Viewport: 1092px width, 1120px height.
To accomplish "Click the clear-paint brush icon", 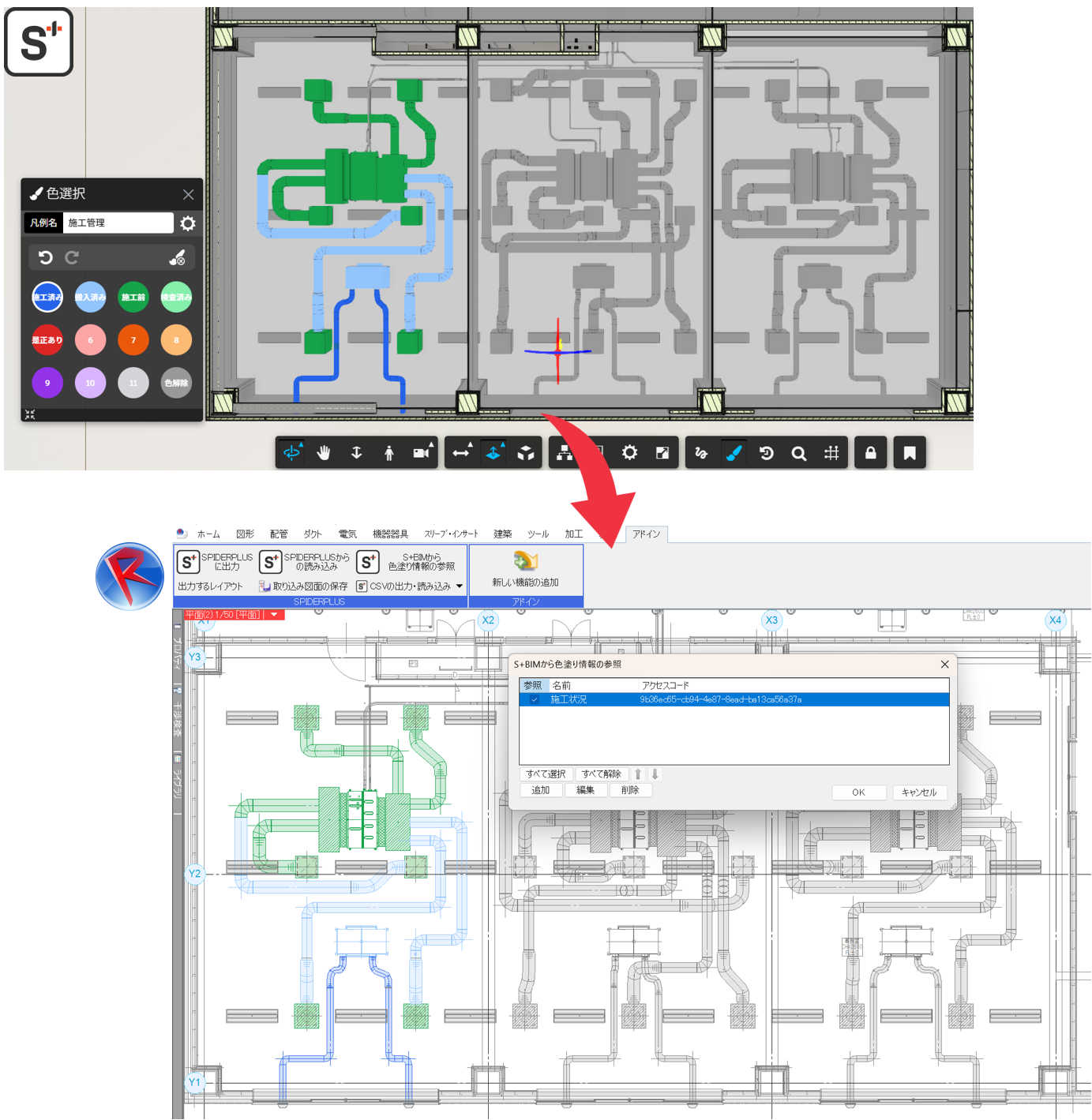I will click(x=177, y=258).
